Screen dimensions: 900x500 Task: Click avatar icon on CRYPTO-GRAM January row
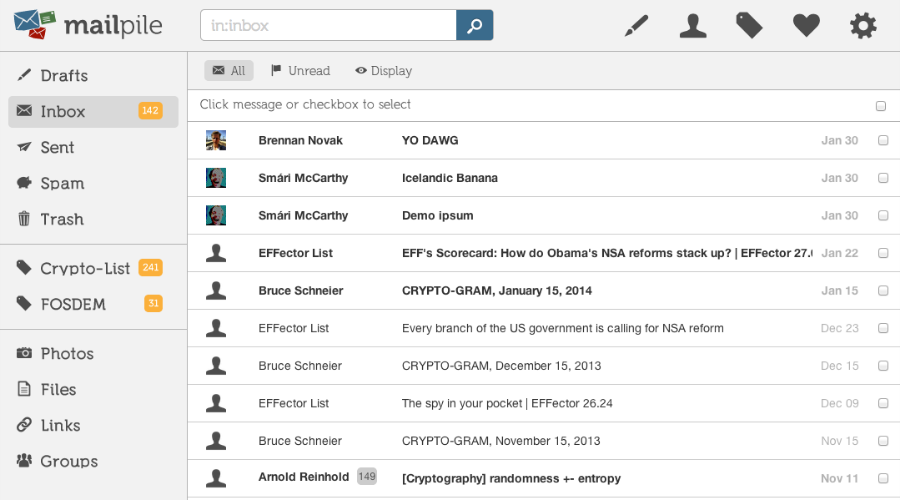[216, 290]
